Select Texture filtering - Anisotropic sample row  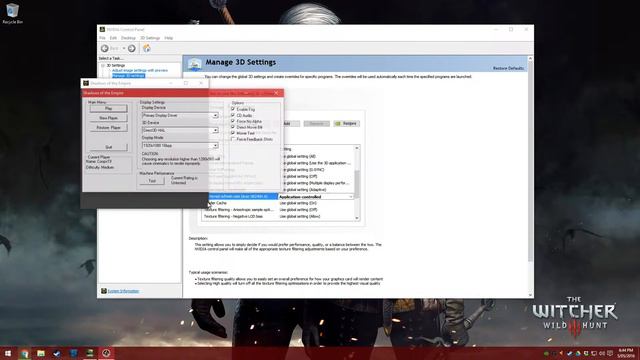click(x=278, y=210)
